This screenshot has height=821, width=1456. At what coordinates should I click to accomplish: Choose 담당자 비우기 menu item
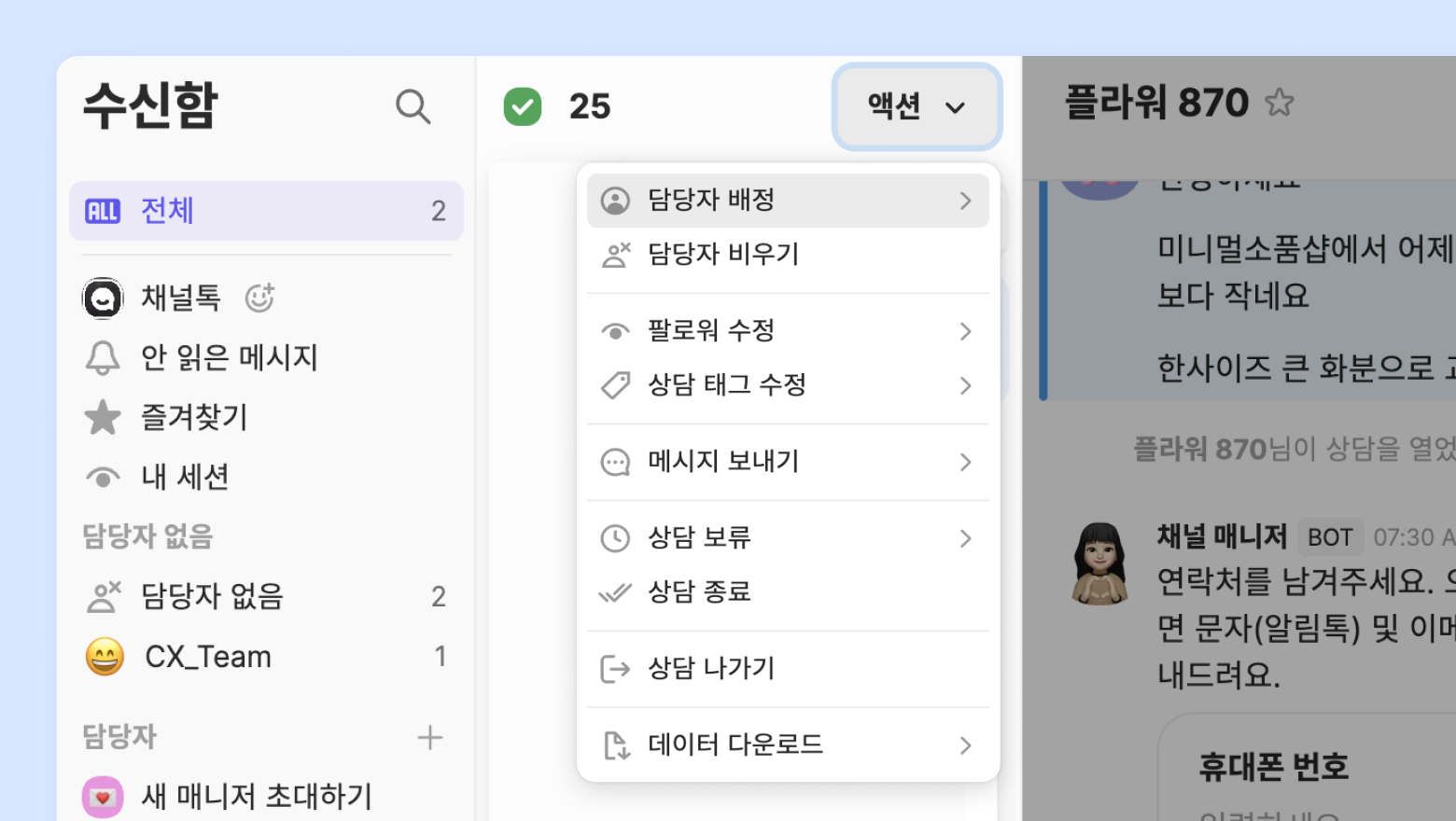click(x=723, y=255)
